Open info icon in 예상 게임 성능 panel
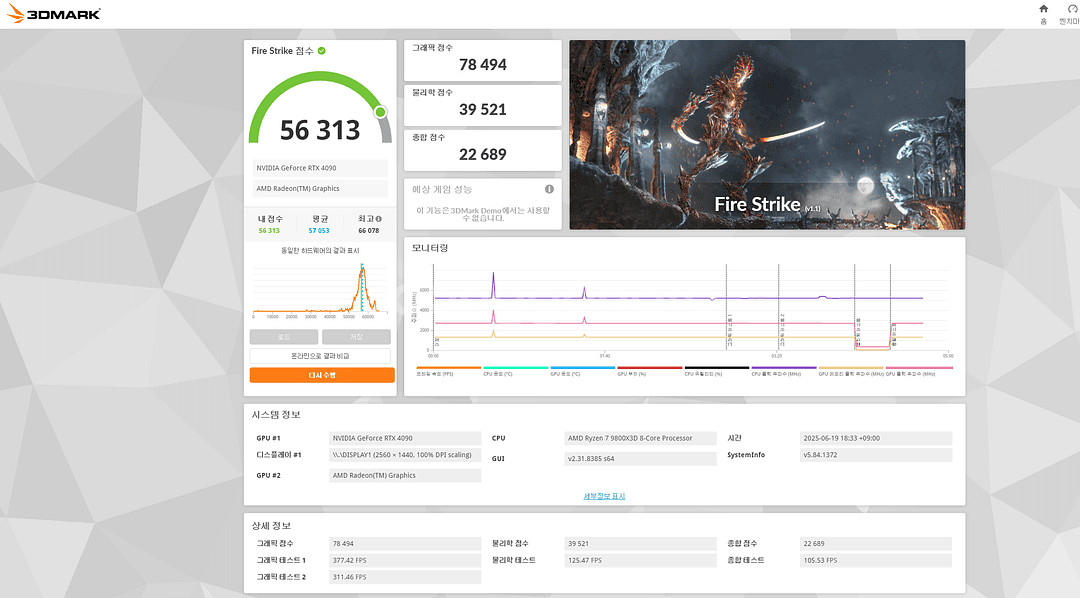 click(x=549, y=189)
